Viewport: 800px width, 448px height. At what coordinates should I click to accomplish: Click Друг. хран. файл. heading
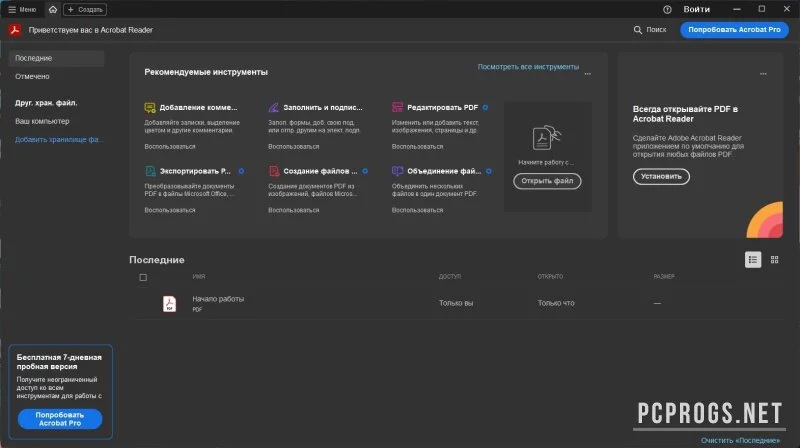(46, 103)
